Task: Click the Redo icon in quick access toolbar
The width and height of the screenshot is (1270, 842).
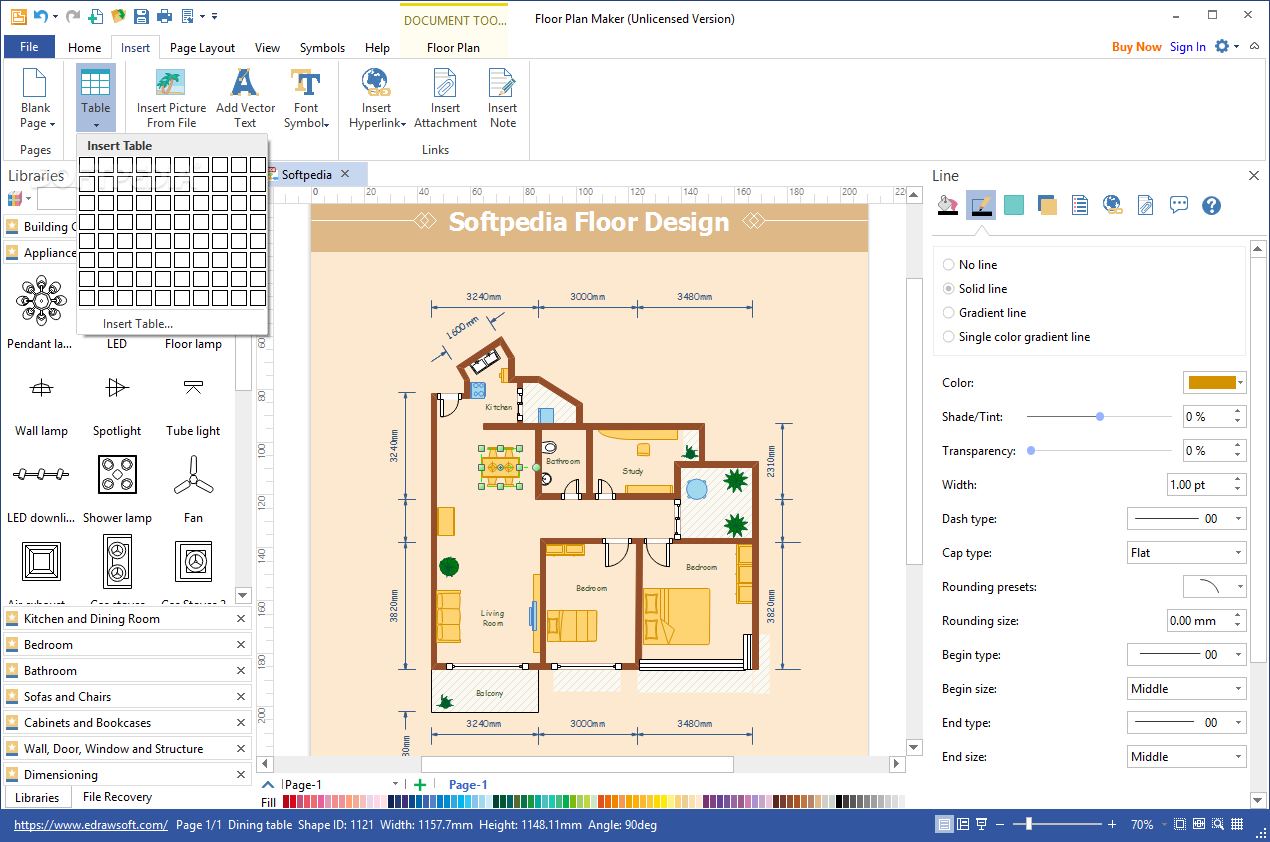Action: (74, 17)
